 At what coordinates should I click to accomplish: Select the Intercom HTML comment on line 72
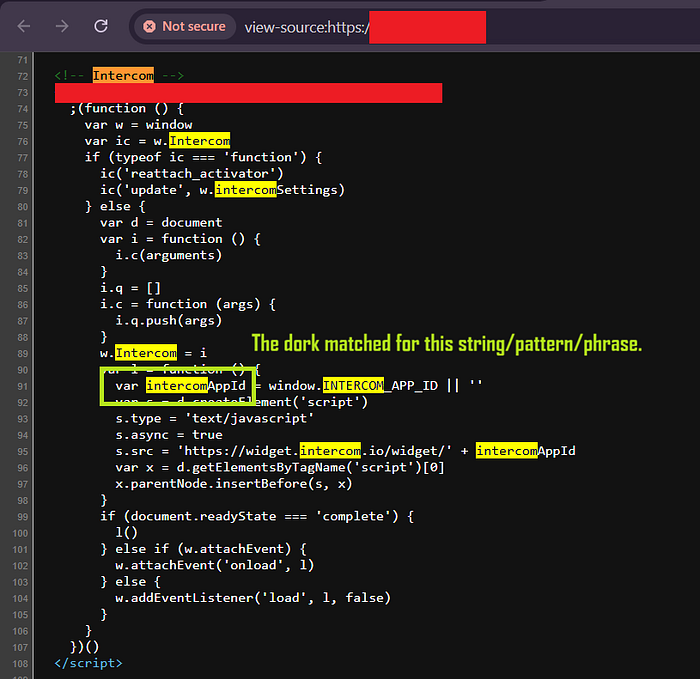click(119, 75)
